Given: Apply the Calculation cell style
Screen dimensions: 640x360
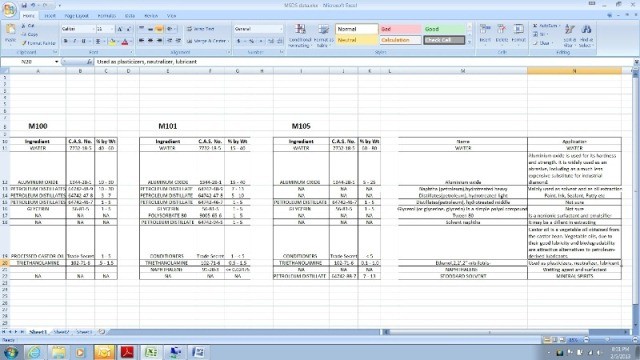Looking at the screenshot, I should coord(400,40).
